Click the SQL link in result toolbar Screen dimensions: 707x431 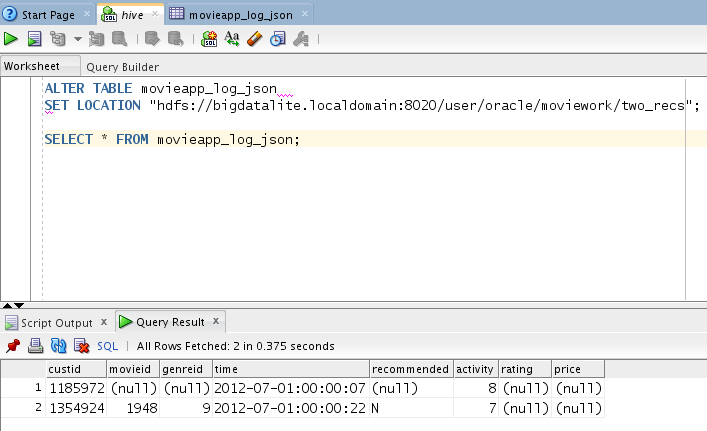[x=107, y=346]
